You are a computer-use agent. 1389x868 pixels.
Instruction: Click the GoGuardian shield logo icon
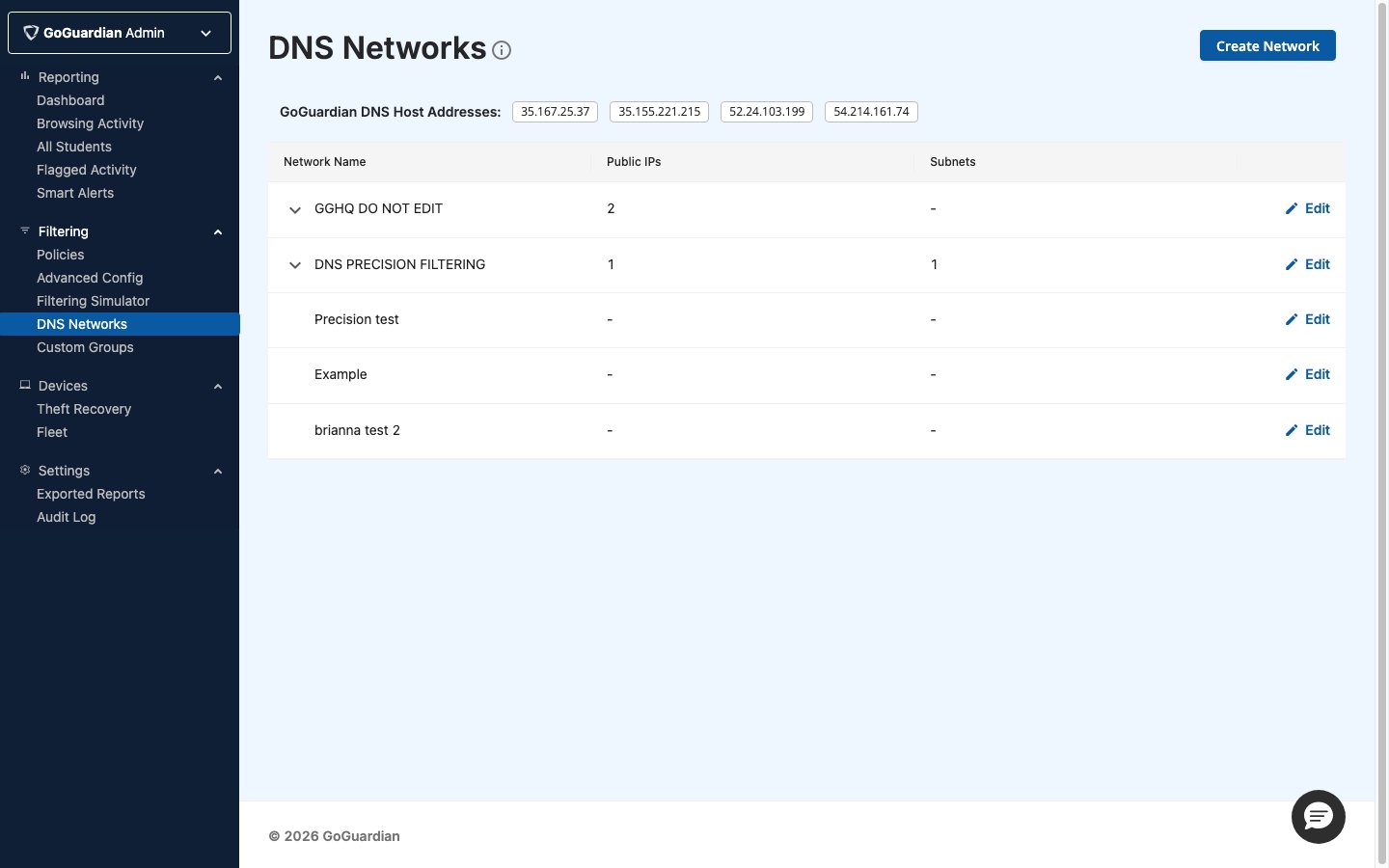tap(31, 33)
